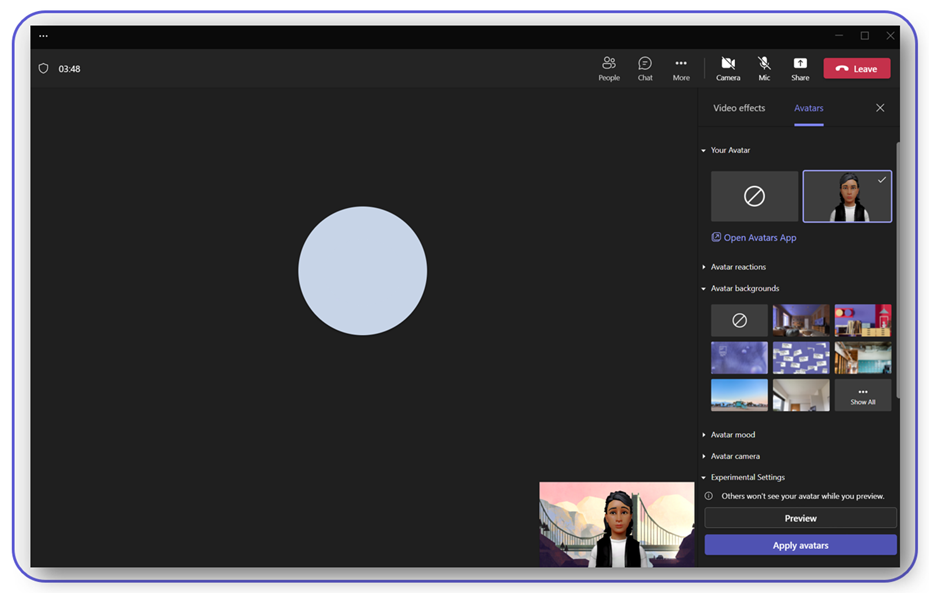Switch to the Video effects tab
This screenshot has height=593, width=929.
[x=739, y=108]
